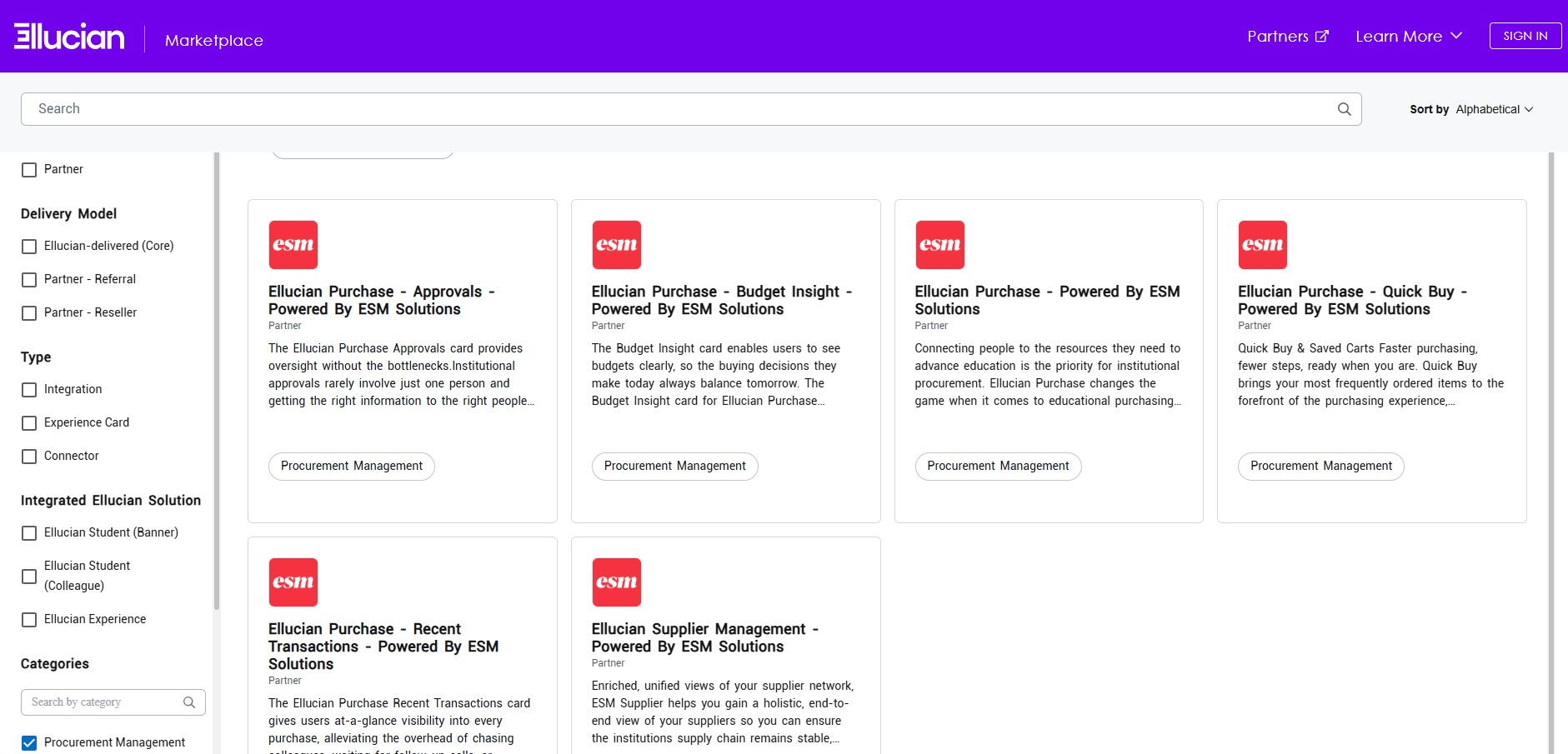Image resolution: width=1568 pixels, height=754 pixels.
Task: Click Procurement Management tag on Approvals card
Action: click(352, 467)
